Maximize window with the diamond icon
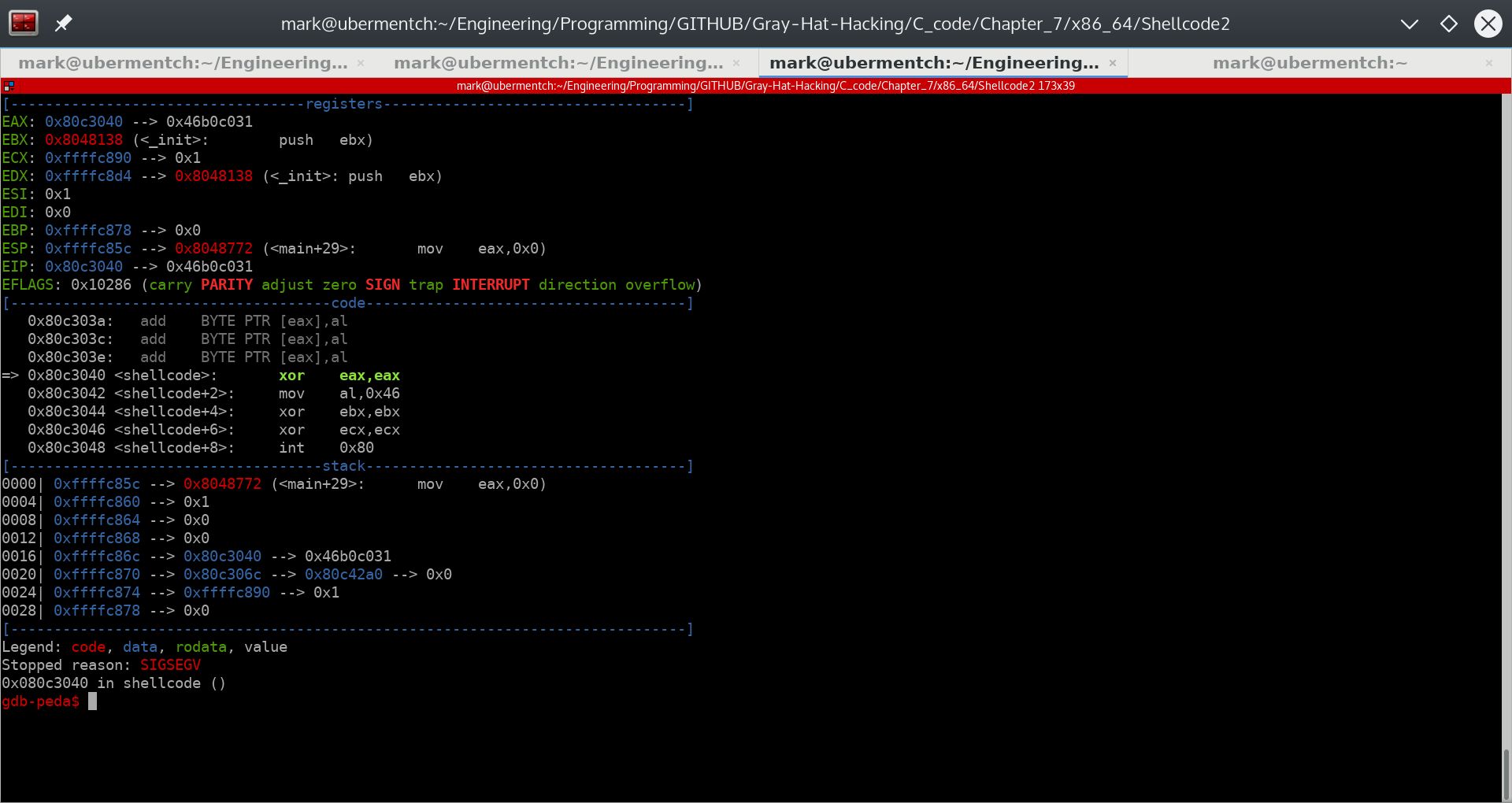The width and height of the screenshot is (1512, 803). click(x=1448, y=24)
